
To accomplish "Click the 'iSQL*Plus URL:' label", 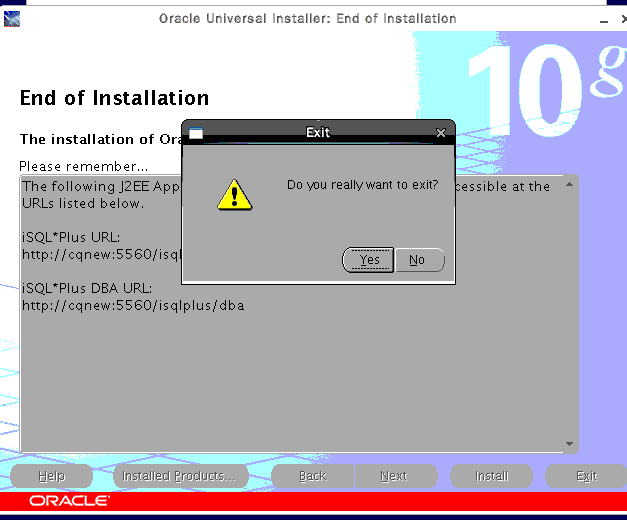I will point(71,237).
